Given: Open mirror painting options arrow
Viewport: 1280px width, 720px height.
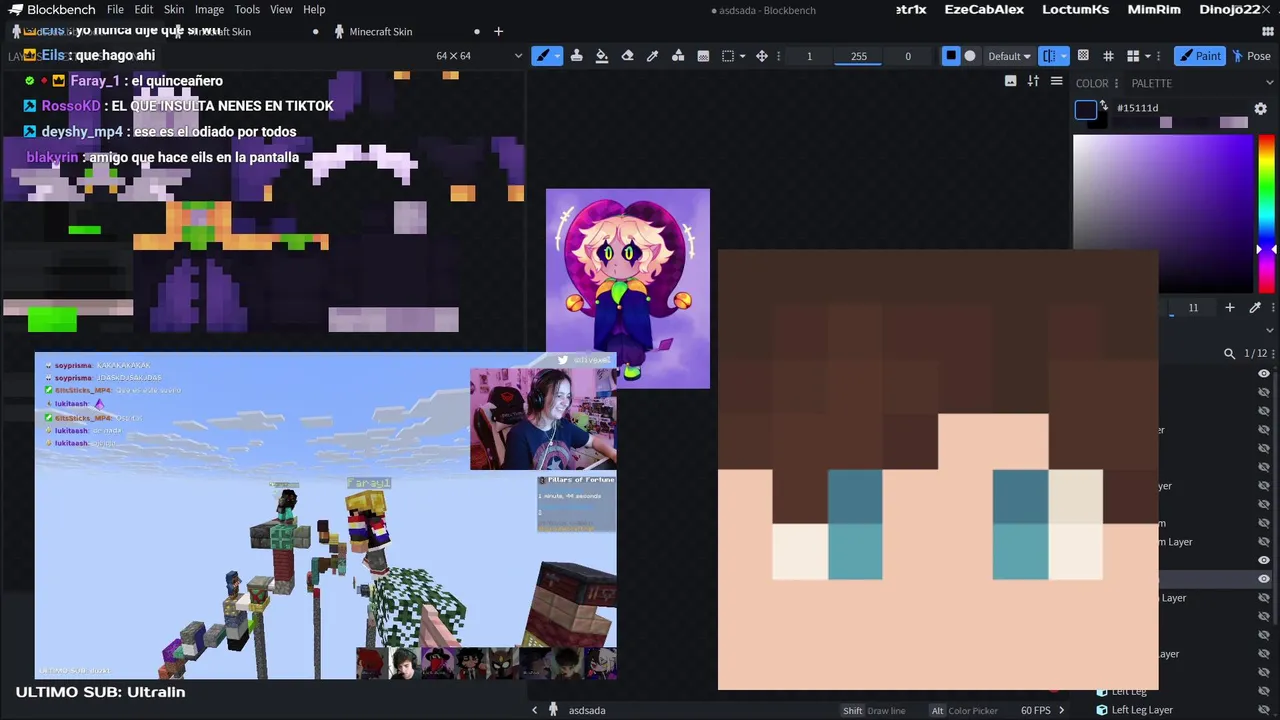Looking at the screenshot, I should 1063,56.
